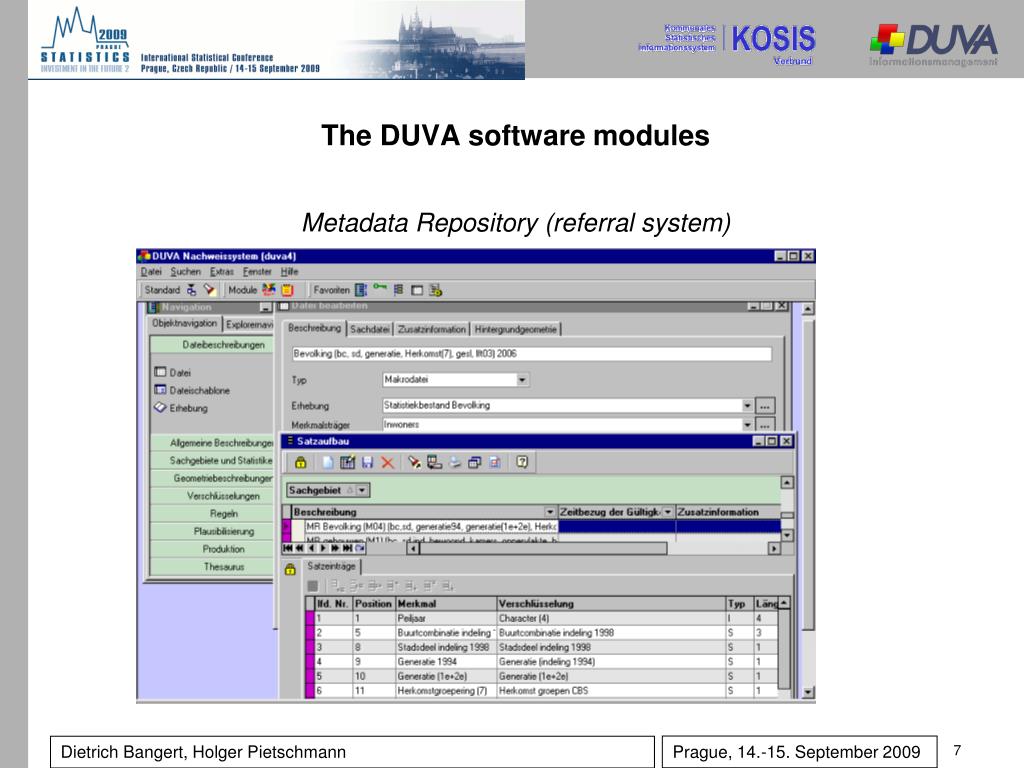Click the main window vertical scrollbar up arrow
1024x768 pixels.
pyautogui.click(x=808, y=309)
